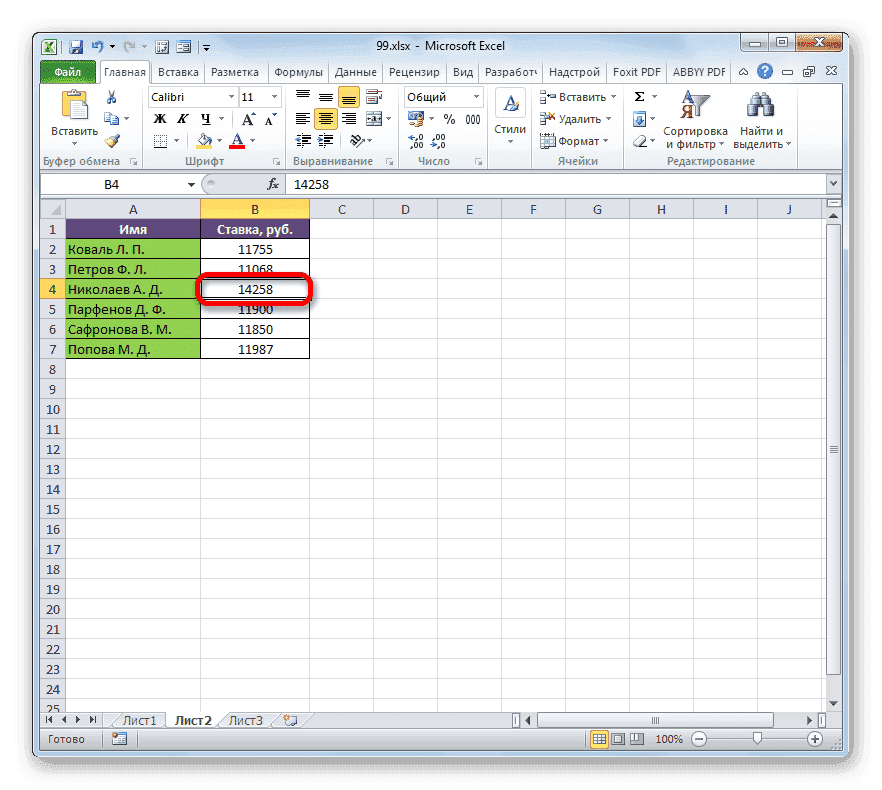The height and width of the screenshot is (790, 882).
Task: Switch to the Лист3 sheet tab
Action: click(x=245, y=720)
